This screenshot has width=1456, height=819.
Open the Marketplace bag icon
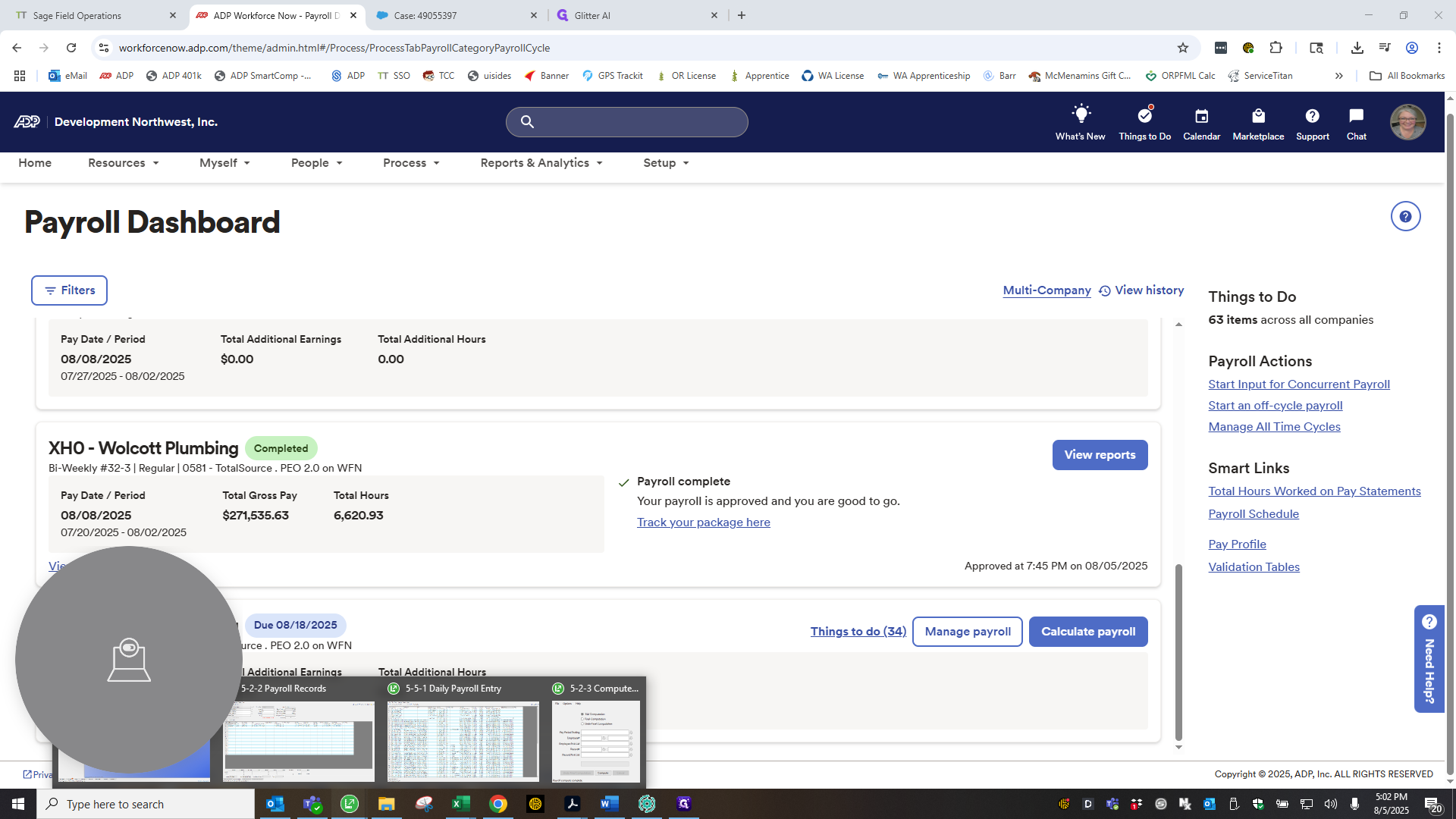(x=1258, y=122)
